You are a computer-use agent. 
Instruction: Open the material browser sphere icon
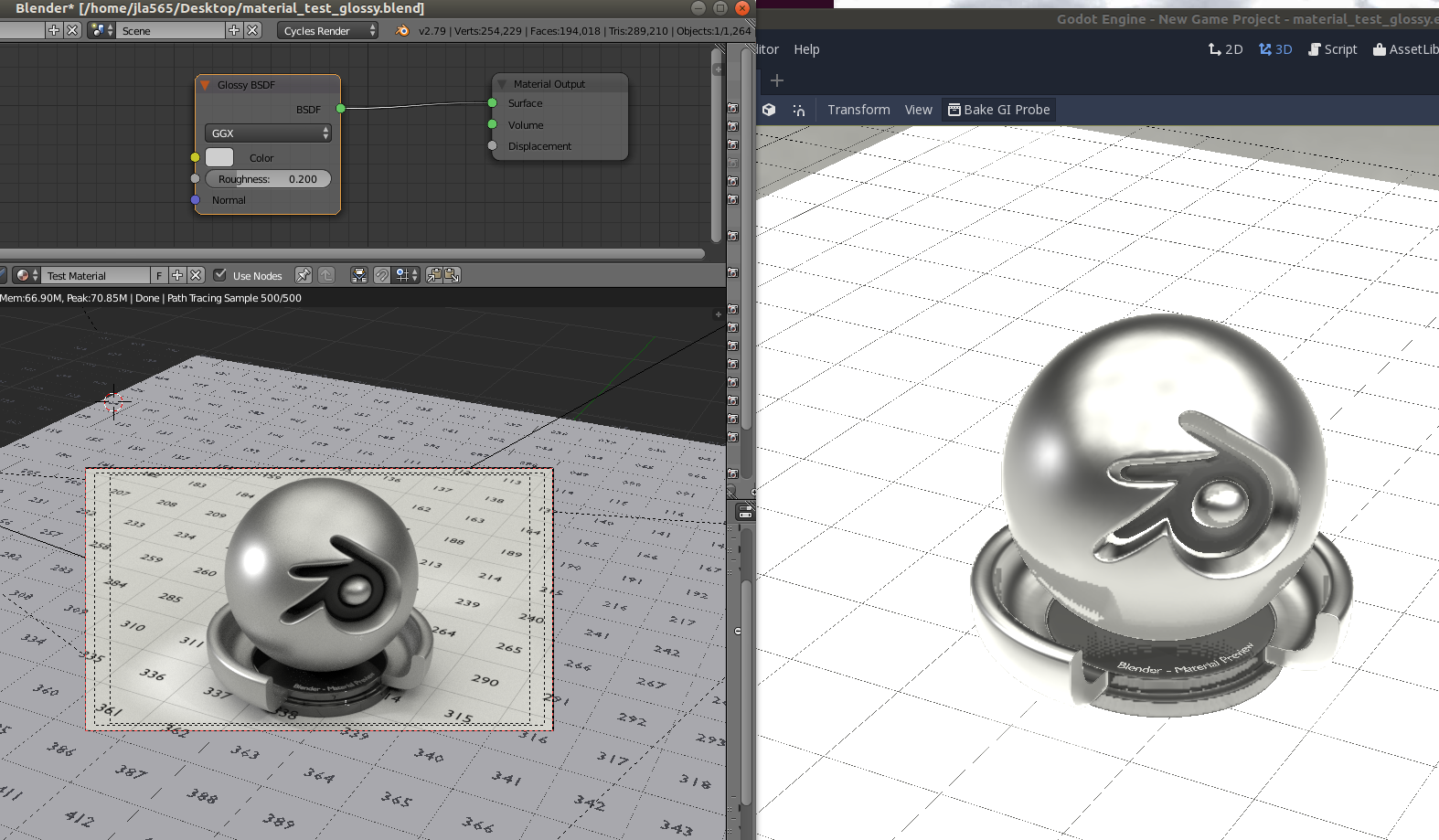point(26,275)
